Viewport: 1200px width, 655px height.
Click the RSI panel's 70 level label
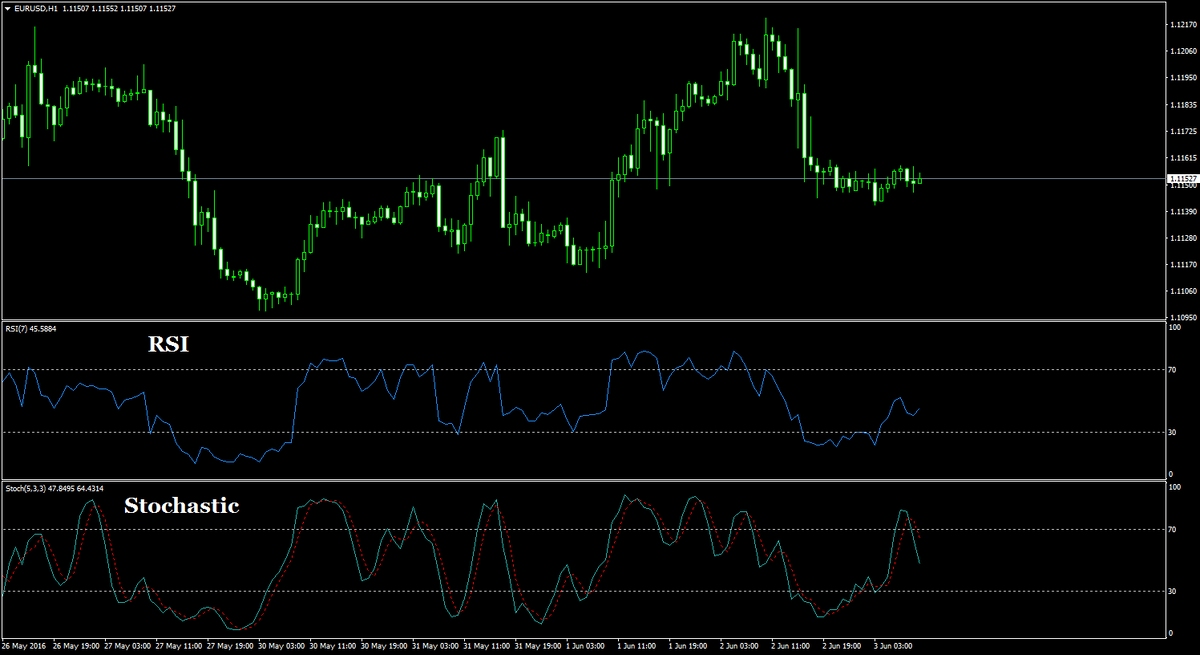point(1174,370)
